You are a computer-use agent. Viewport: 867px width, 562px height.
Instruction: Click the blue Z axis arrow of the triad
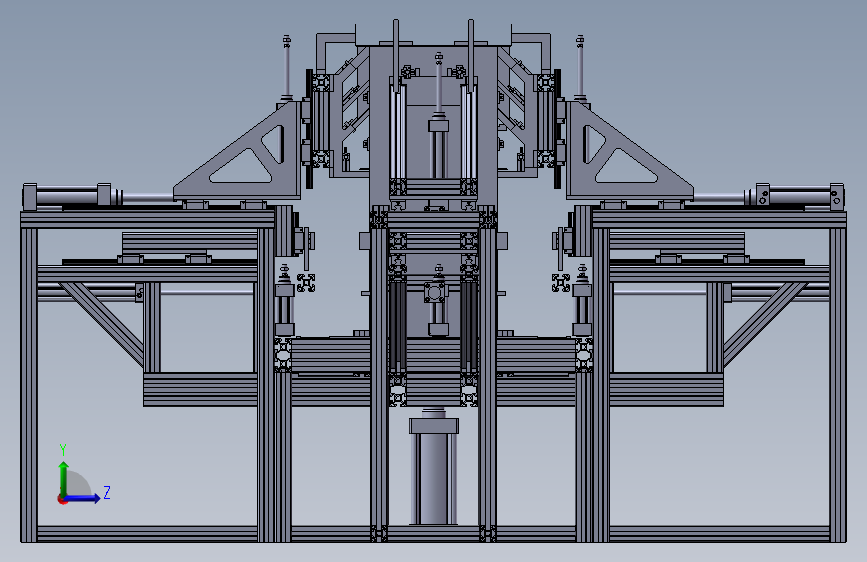click(x=83, y=498)
